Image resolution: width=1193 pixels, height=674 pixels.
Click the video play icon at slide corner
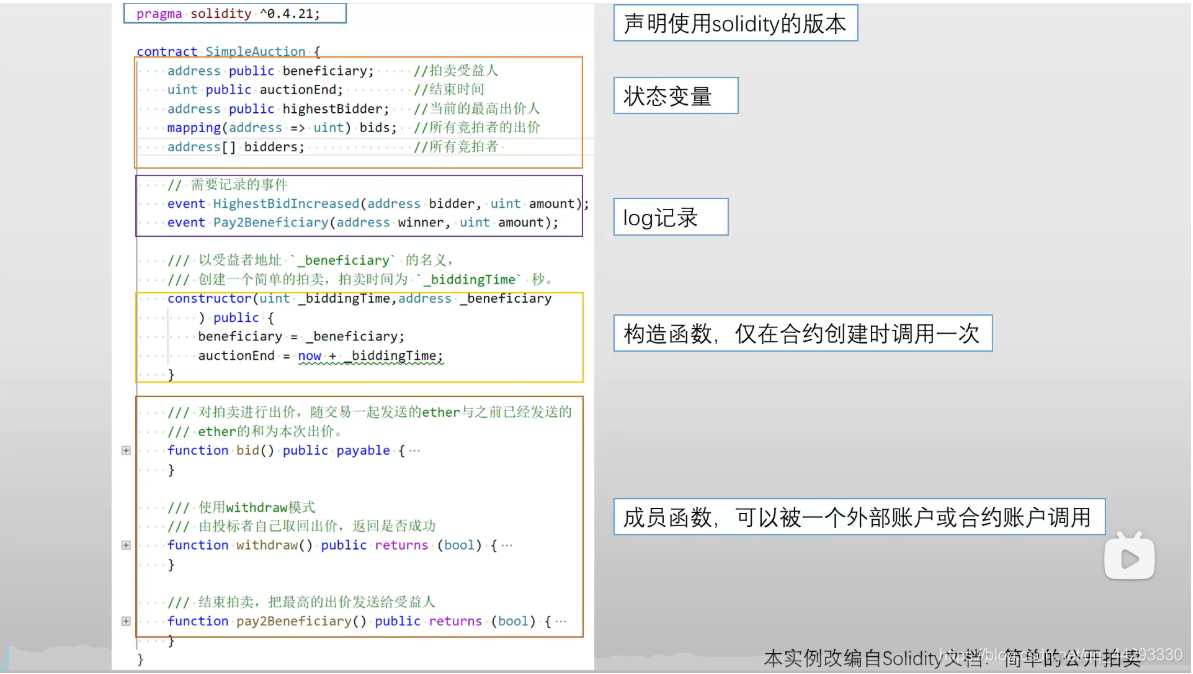(x=1130, y=557)
